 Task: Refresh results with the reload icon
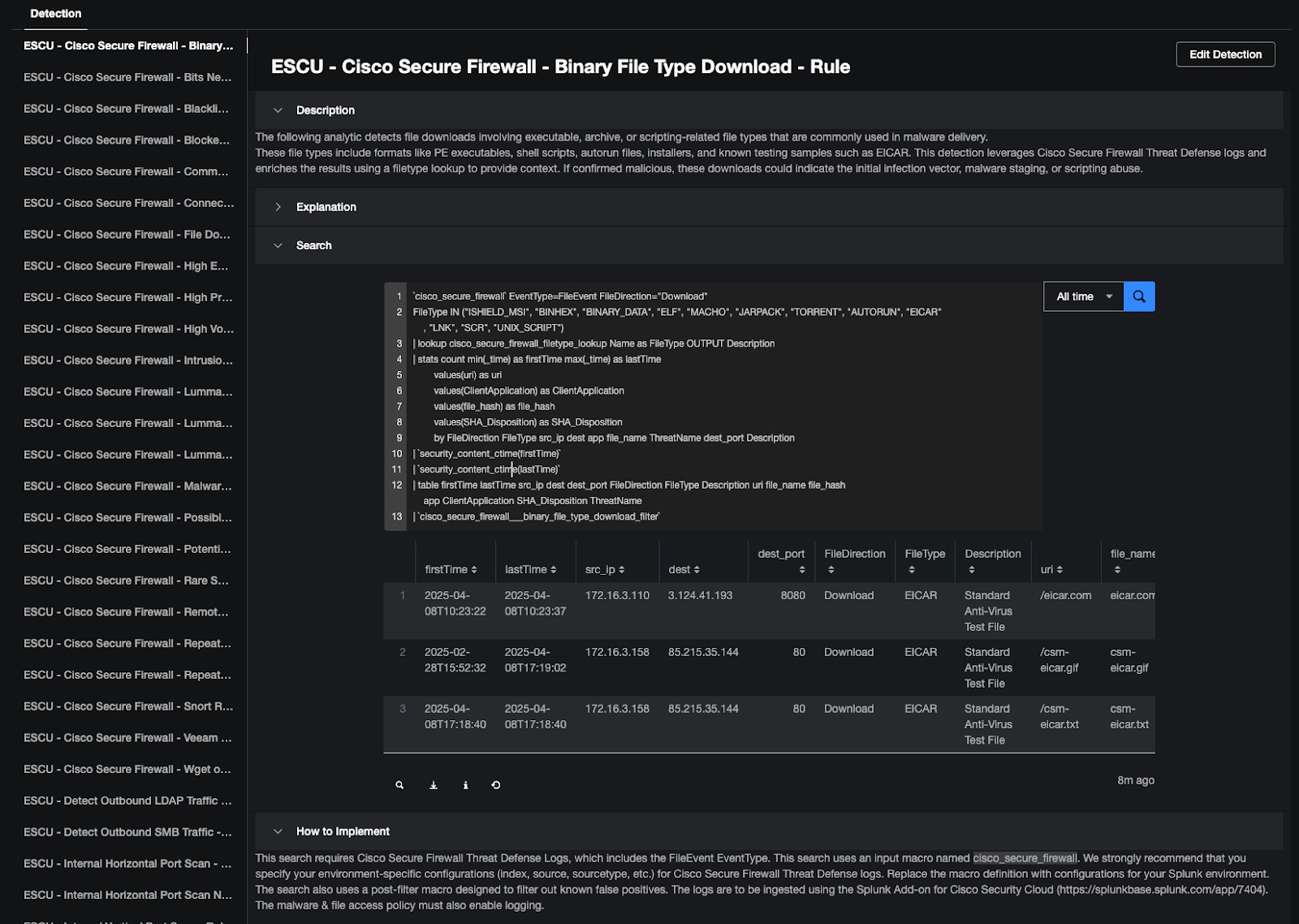pyautogui.click(x=496, y=785)
